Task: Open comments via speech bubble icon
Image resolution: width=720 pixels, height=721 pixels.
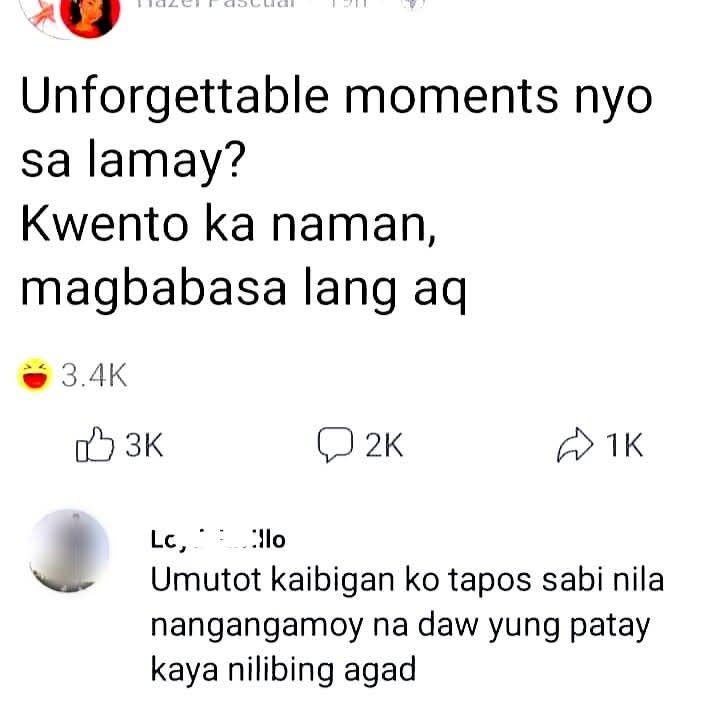Action: pos(335,445)
